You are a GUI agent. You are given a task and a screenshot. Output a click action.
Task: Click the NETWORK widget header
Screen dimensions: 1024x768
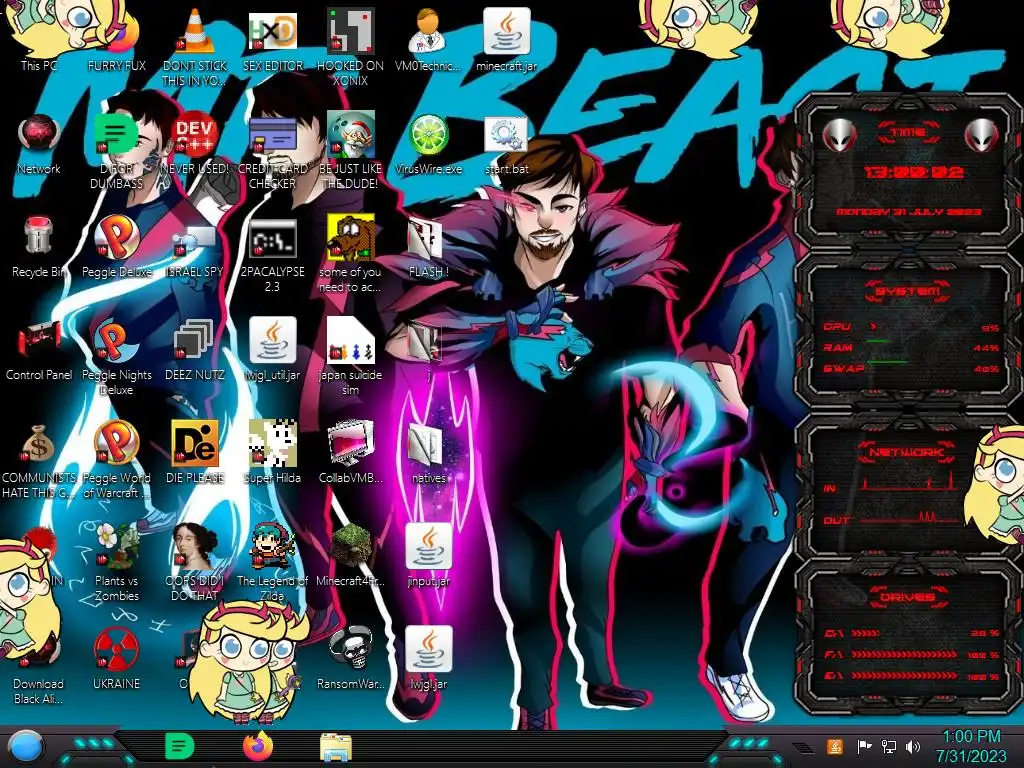point(907,452)
